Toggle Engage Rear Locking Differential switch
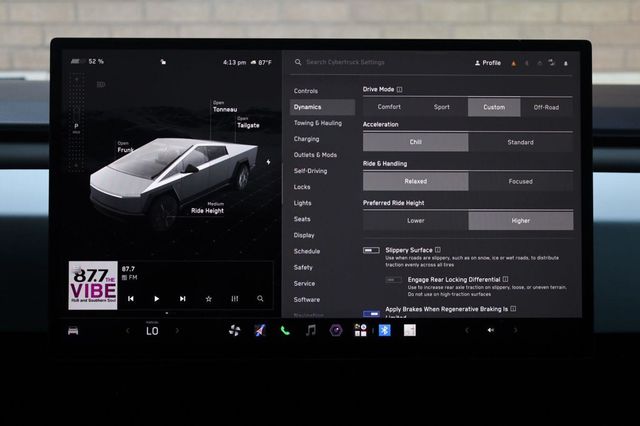Viewport: 640px width, 426px height. [x=393, y=280]
